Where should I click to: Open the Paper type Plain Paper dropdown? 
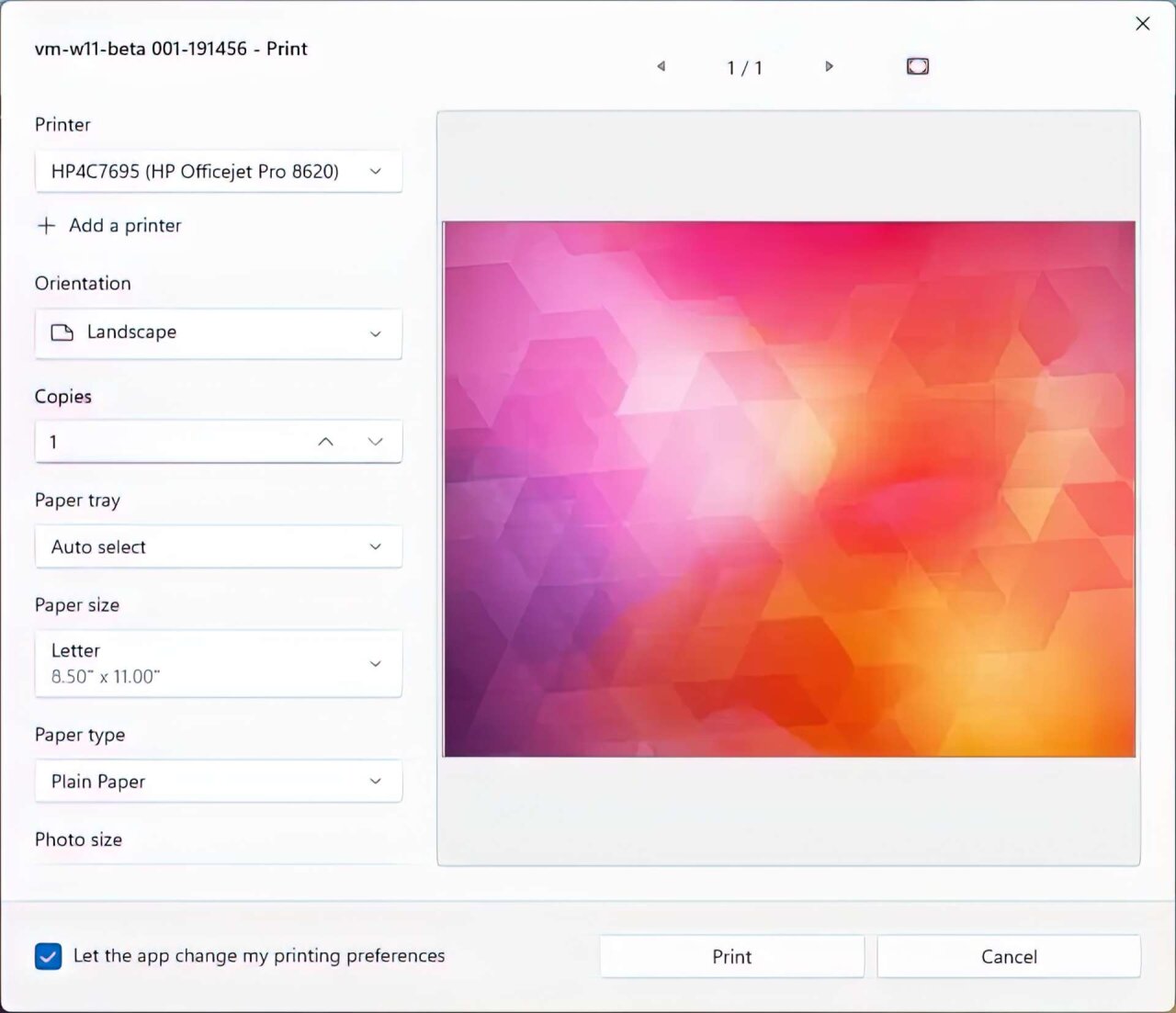coord(218,782)
